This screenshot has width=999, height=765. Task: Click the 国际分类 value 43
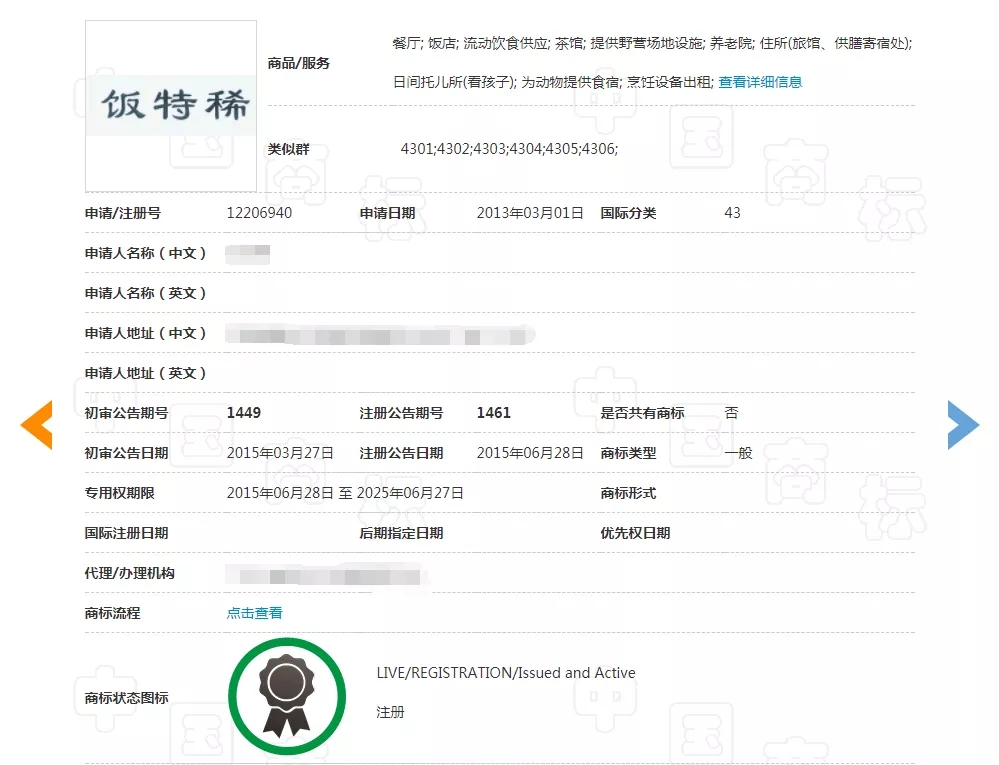point(732,213)
